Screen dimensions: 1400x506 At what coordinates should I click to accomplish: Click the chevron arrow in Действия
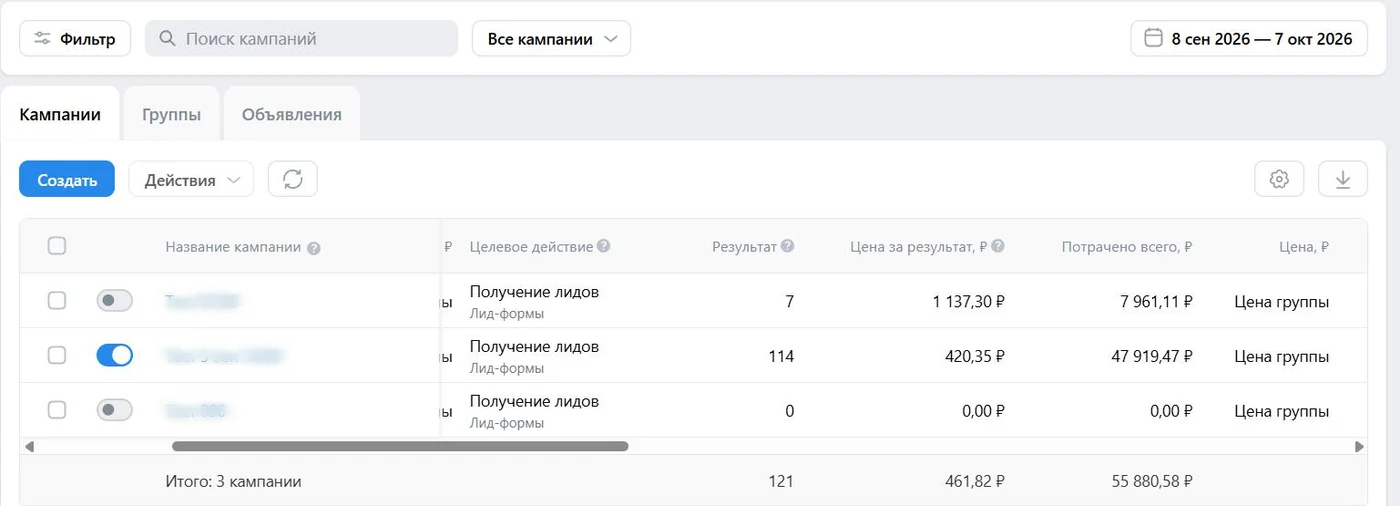click(233, 181)
